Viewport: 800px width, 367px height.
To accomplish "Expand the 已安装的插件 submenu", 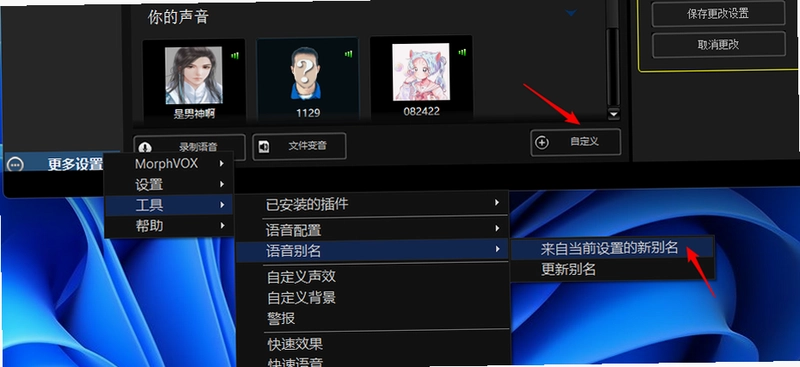I will tap(372, 204).
